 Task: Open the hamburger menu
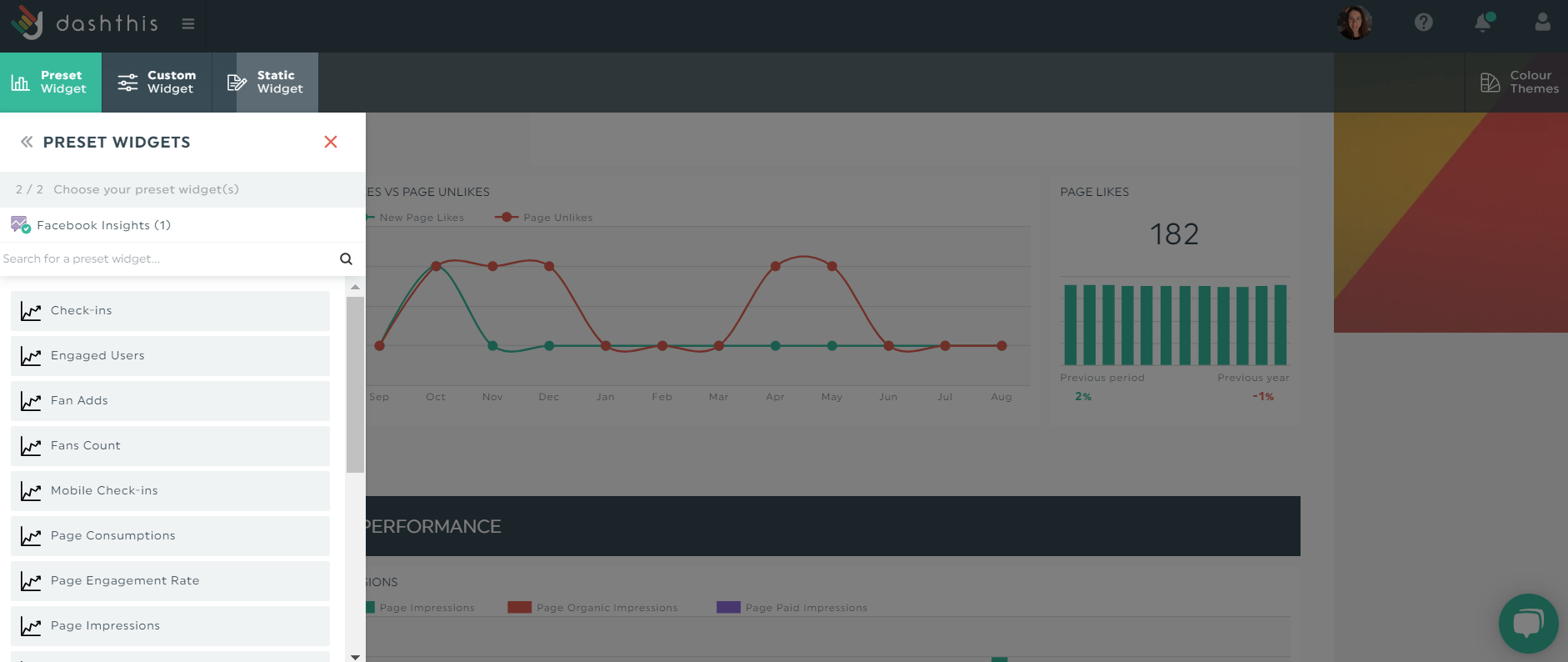pos(188,24)
